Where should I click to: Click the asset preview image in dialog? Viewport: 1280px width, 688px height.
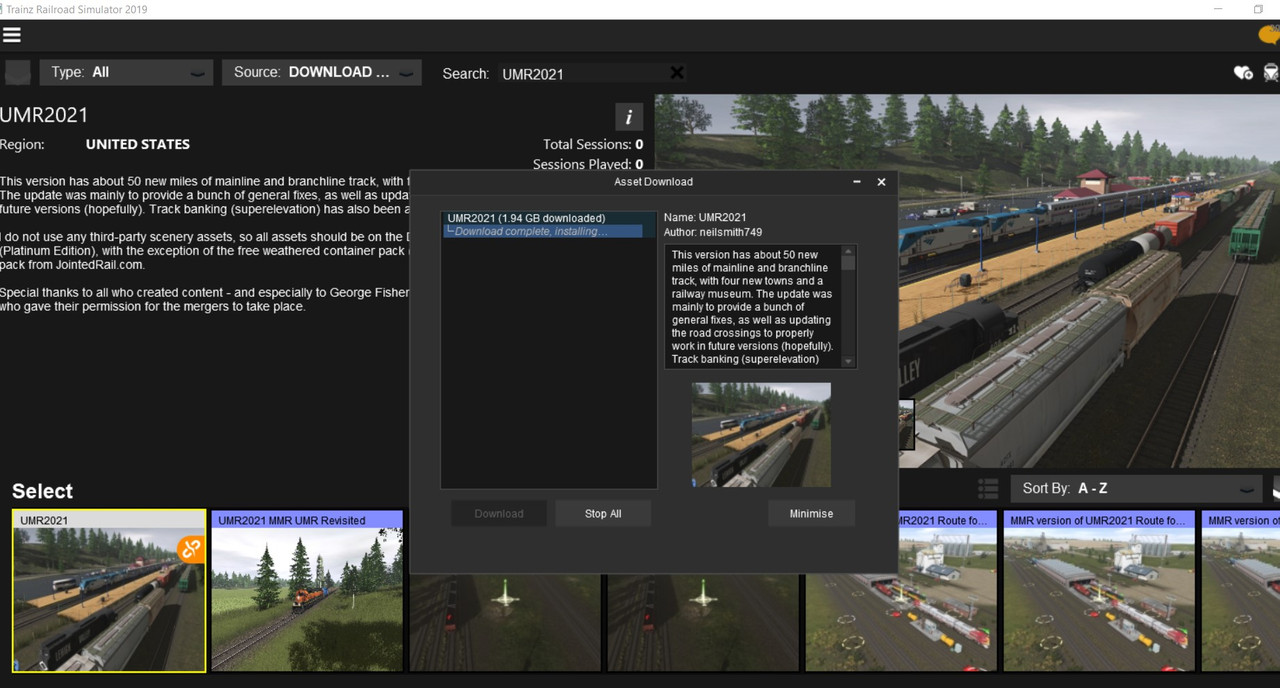coord(761,434)
